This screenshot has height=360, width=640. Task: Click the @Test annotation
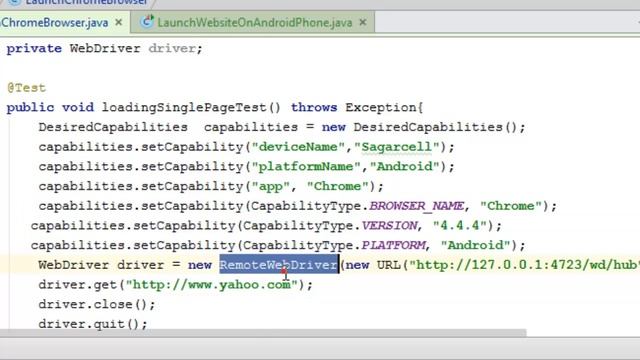point(26,88)
